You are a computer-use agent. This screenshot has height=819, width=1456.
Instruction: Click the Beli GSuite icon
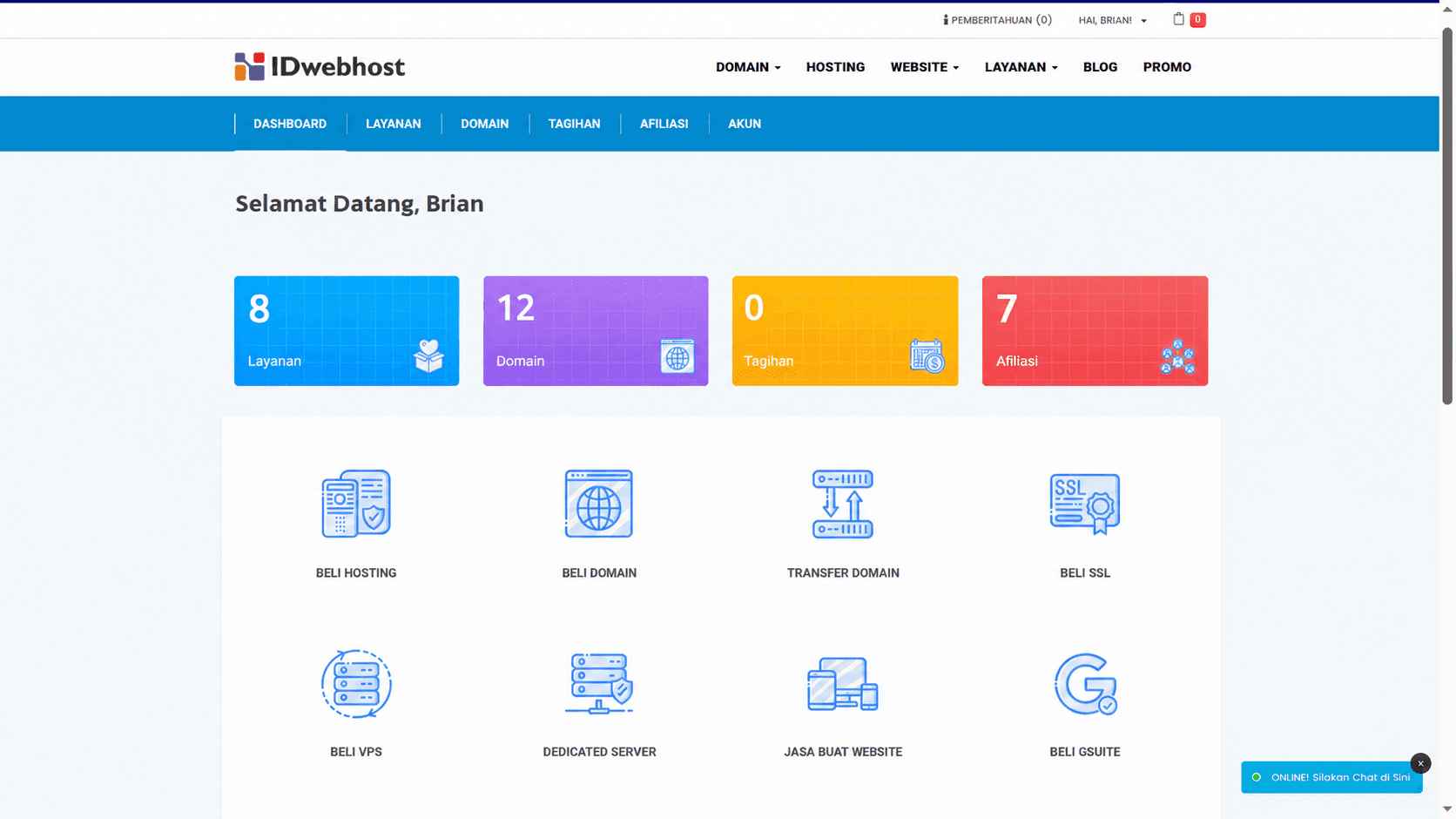click(x=1085, y=684)
